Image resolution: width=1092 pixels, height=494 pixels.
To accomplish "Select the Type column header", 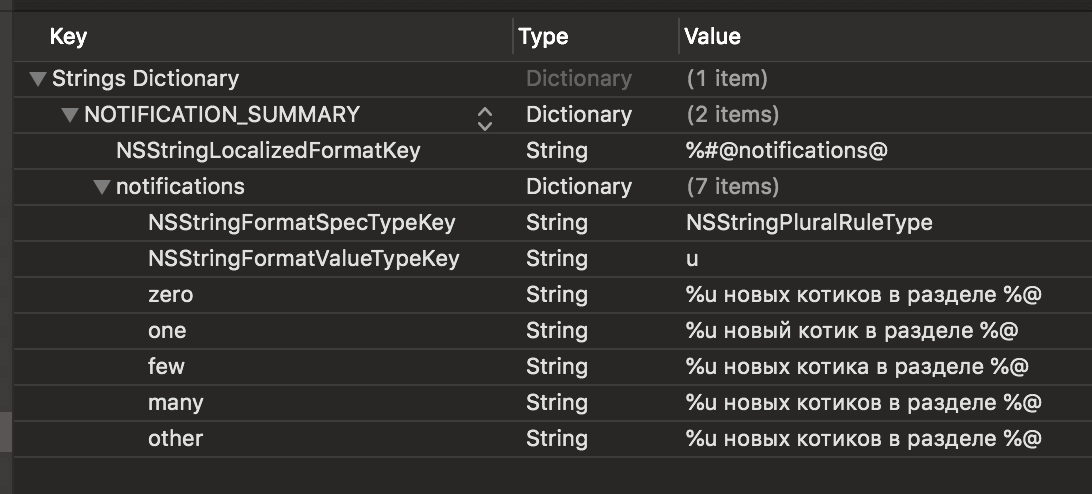I will pyautogui.click(x=543, y=38).
